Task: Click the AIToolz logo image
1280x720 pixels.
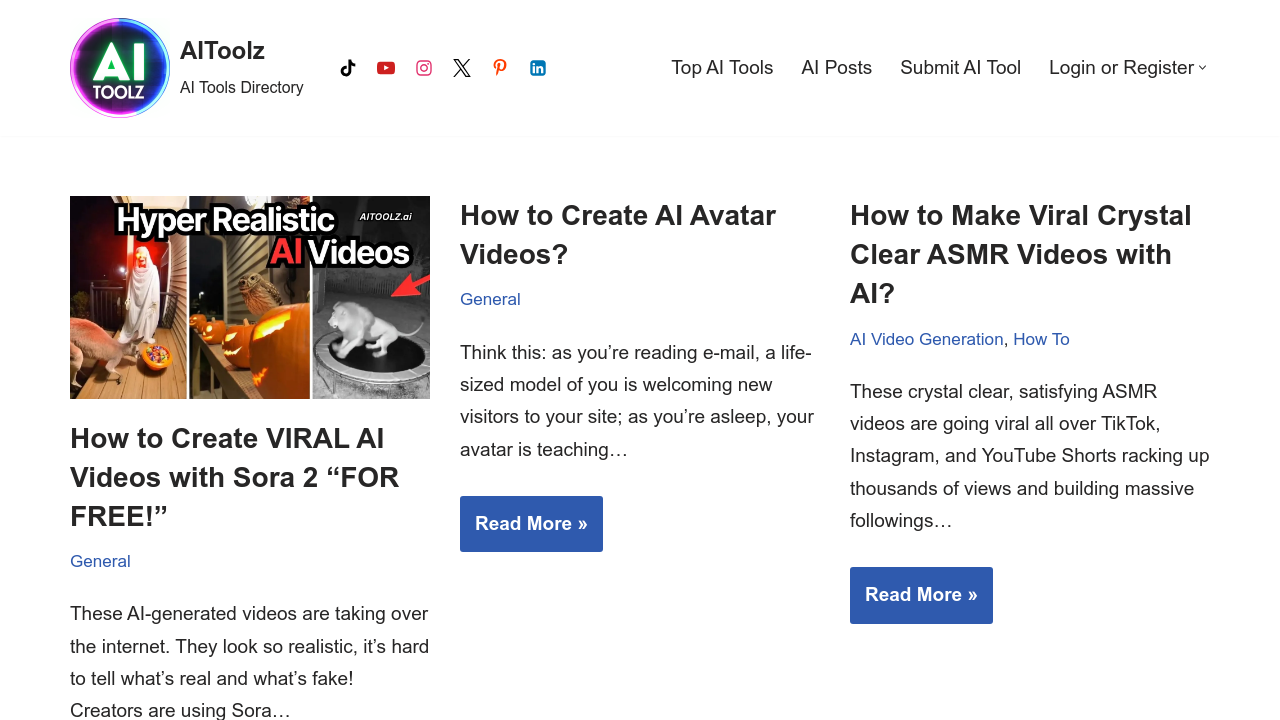Action: coord(120,68)
